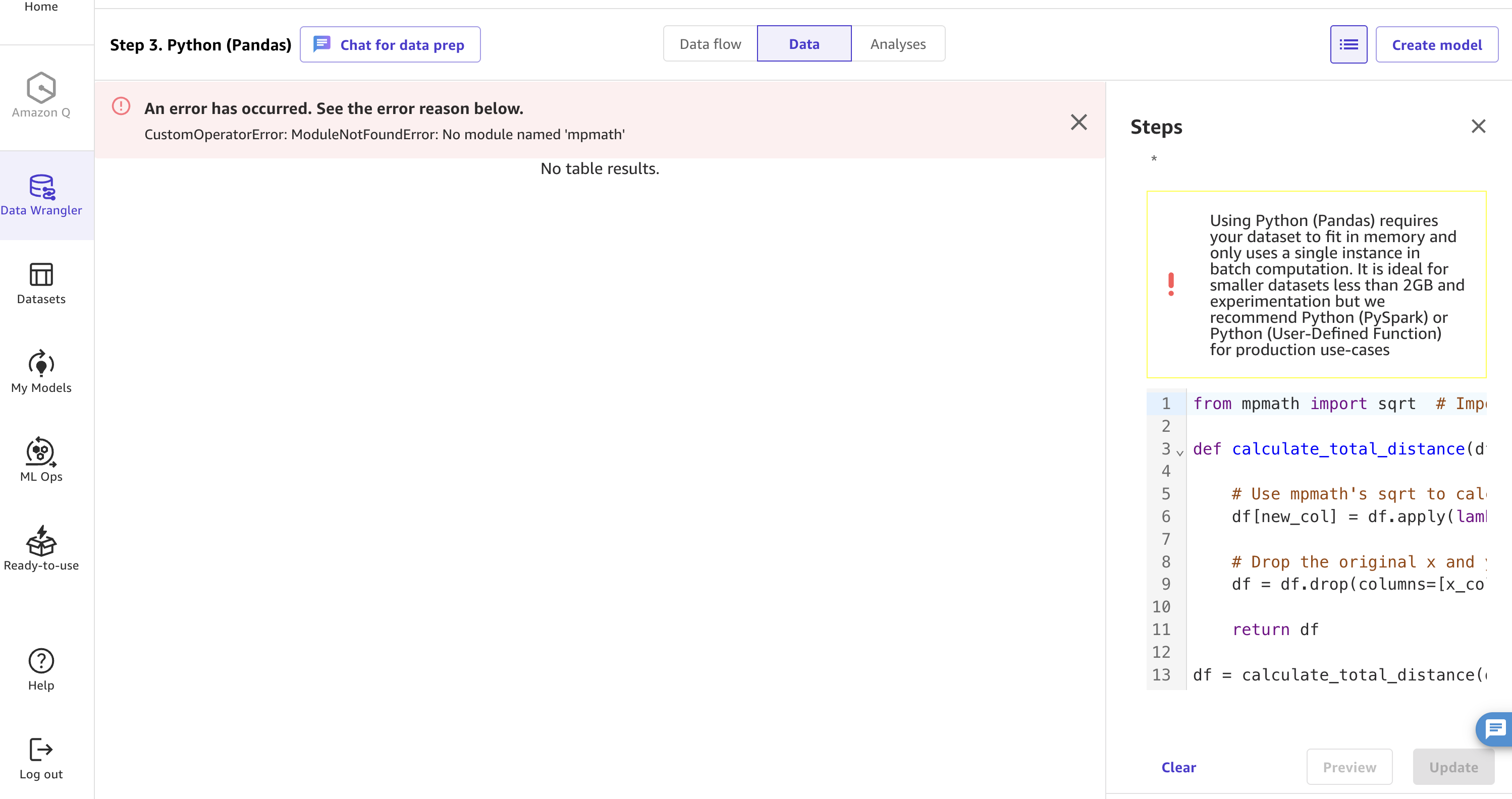
Task: Open the steps list icon near Create model
Action: (x=1348, y=44)
